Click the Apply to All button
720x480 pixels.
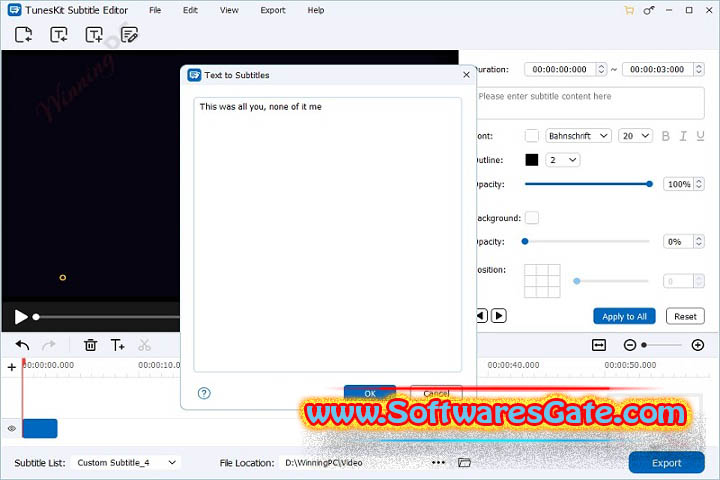tap(624, 316)
